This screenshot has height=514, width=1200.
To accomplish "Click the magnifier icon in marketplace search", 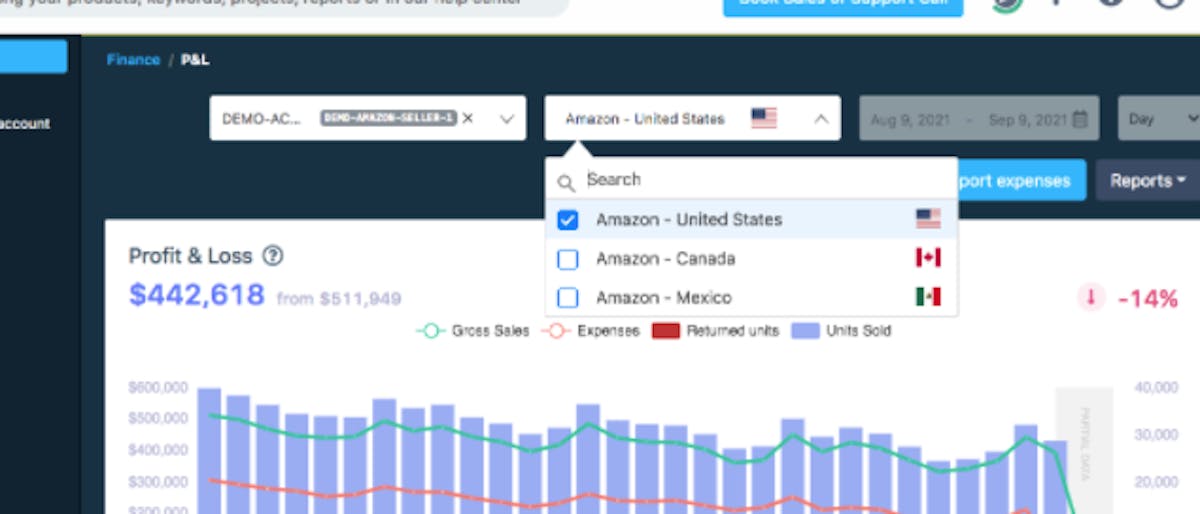I will (566, 182).
